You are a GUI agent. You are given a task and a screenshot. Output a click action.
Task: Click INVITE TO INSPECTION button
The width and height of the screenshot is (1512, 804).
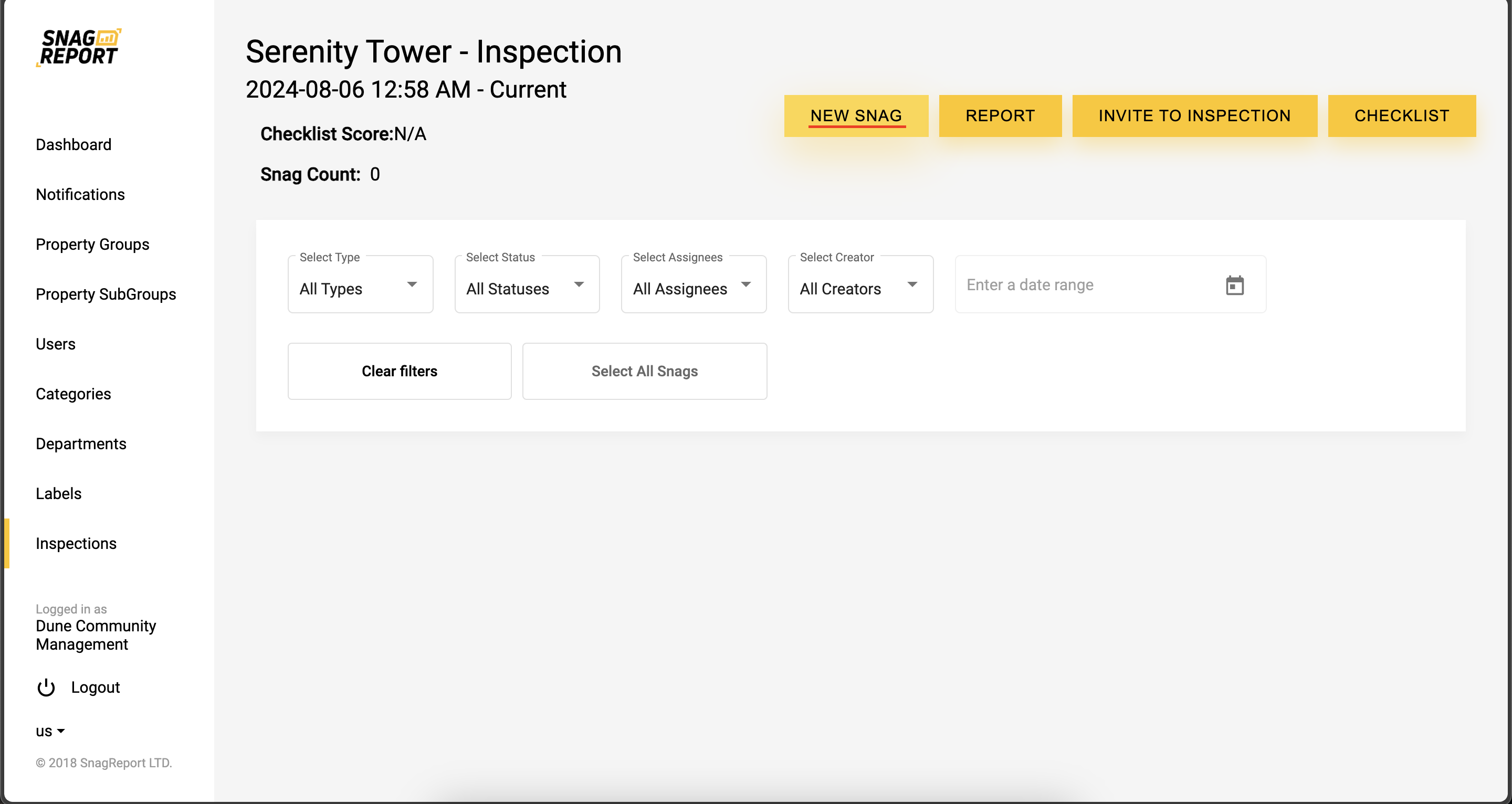coord(1194,115)
